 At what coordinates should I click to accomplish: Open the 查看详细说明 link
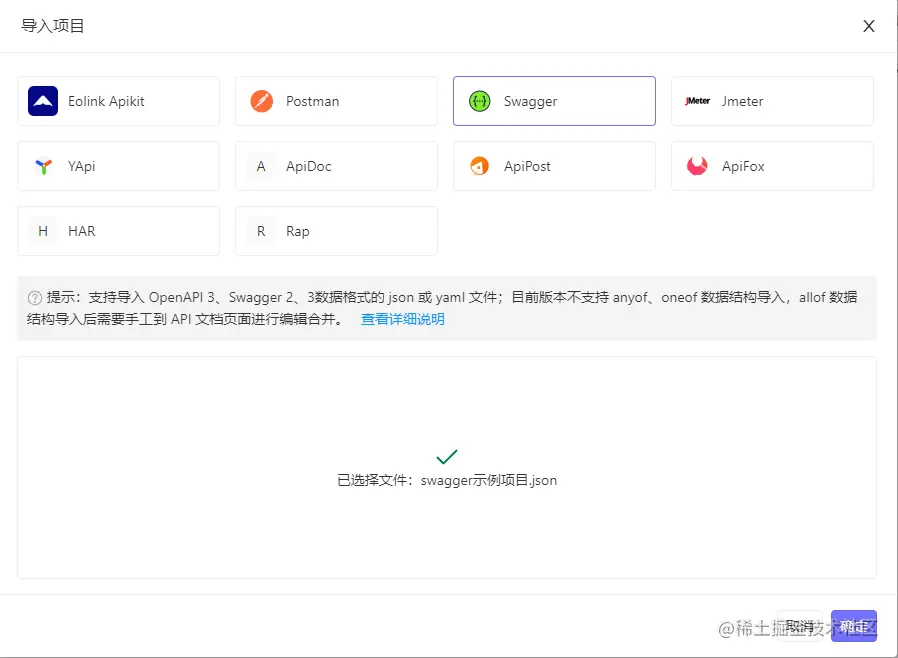tap(403, 319)
